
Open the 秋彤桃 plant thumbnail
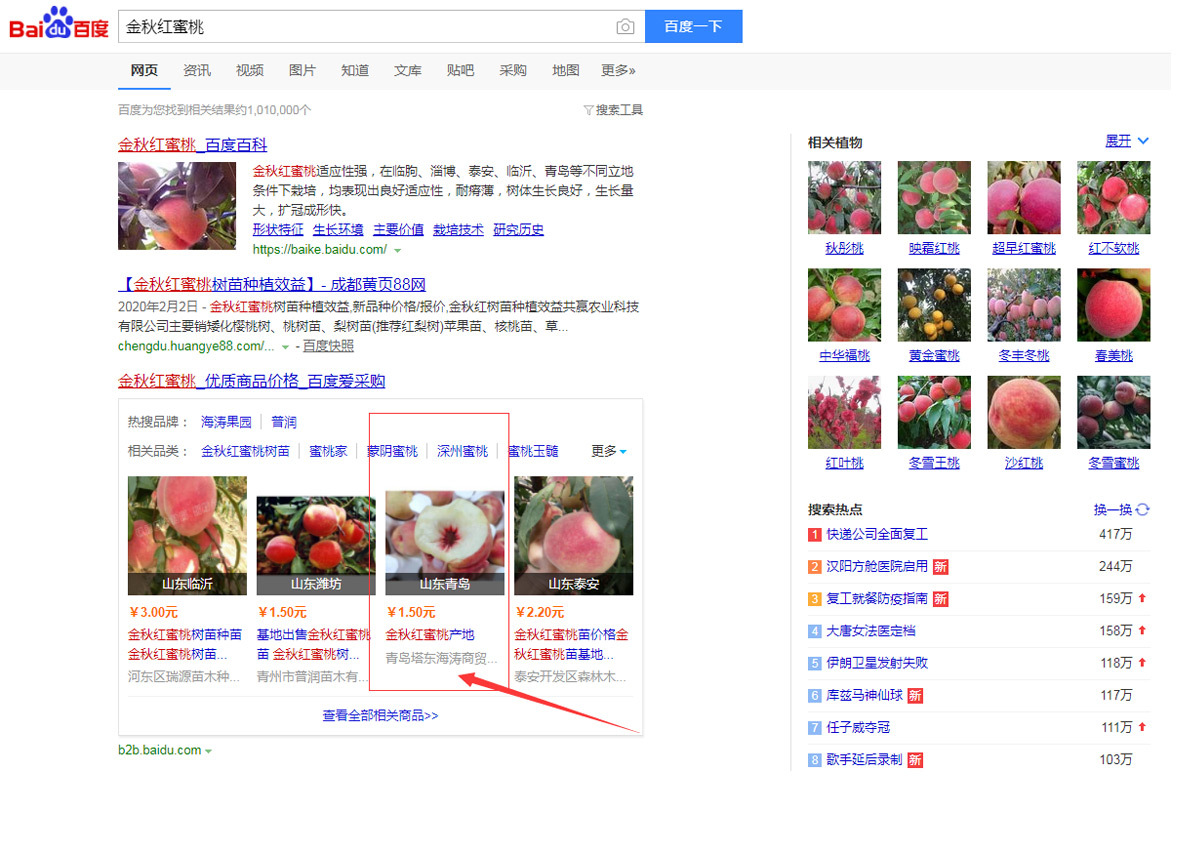844,198
